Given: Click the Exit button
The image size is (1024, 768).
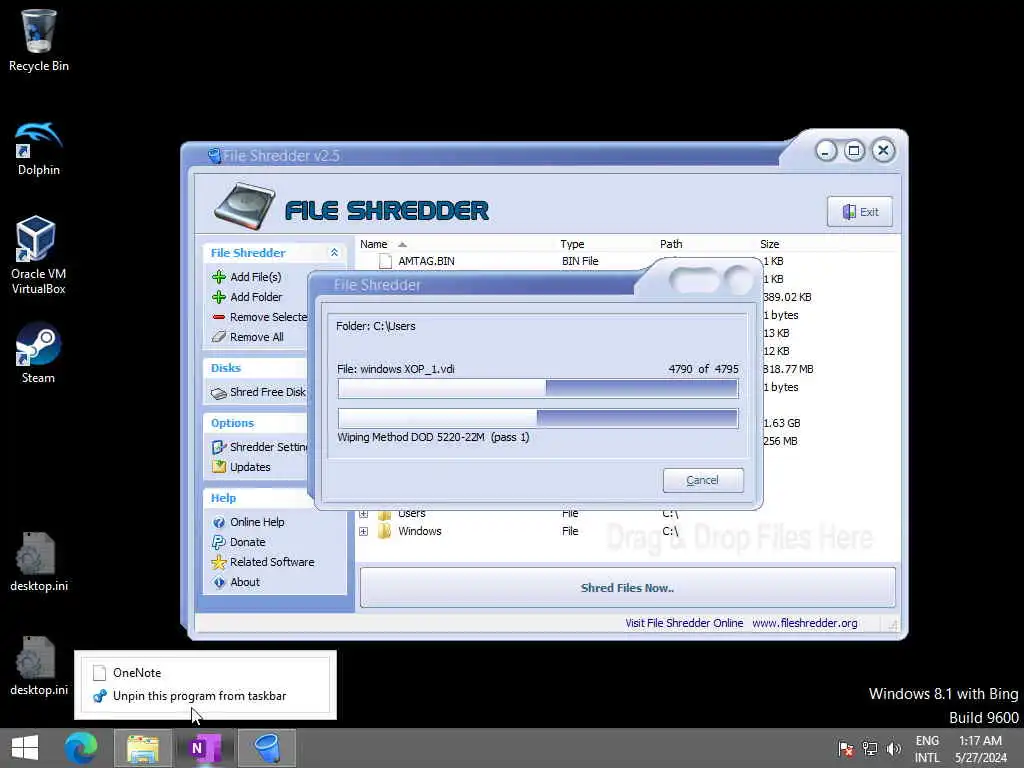Looking at the screenshot, I should click(859, 212).
